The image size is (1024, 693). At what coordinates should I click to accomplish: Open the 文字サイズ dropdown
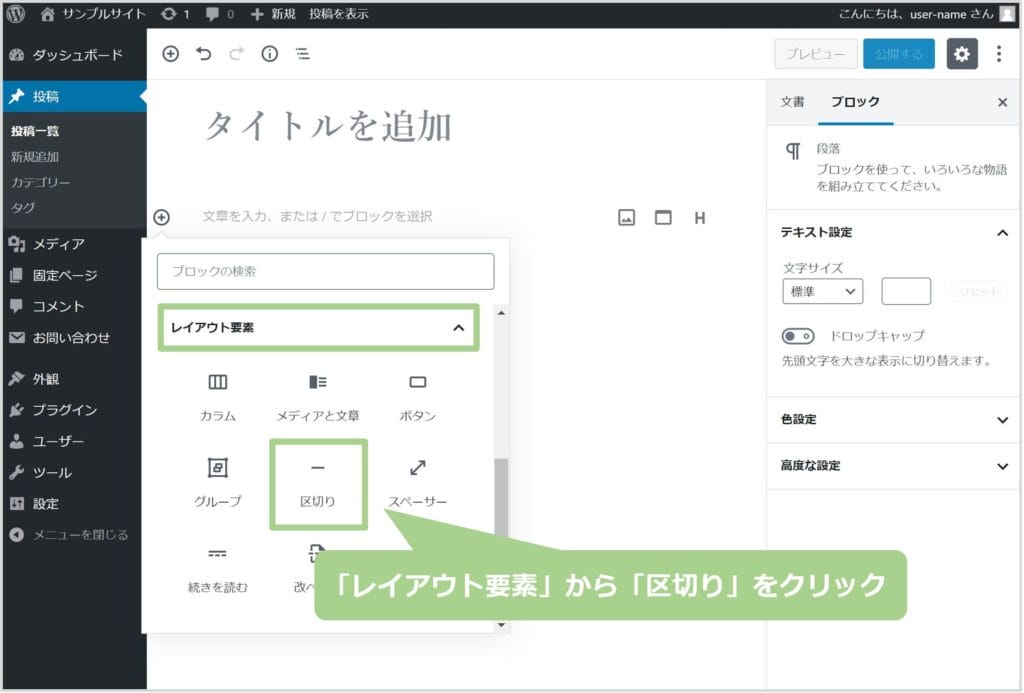click(822, 291)
